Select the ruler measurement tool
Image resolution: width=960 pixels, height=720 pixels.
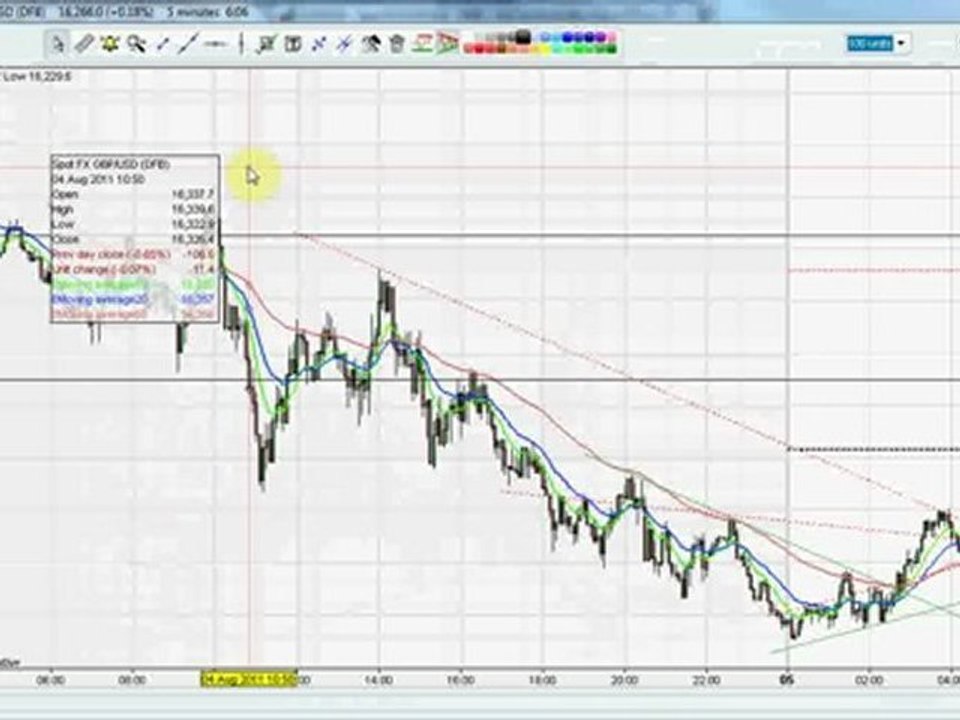click(x=84, y=44)
